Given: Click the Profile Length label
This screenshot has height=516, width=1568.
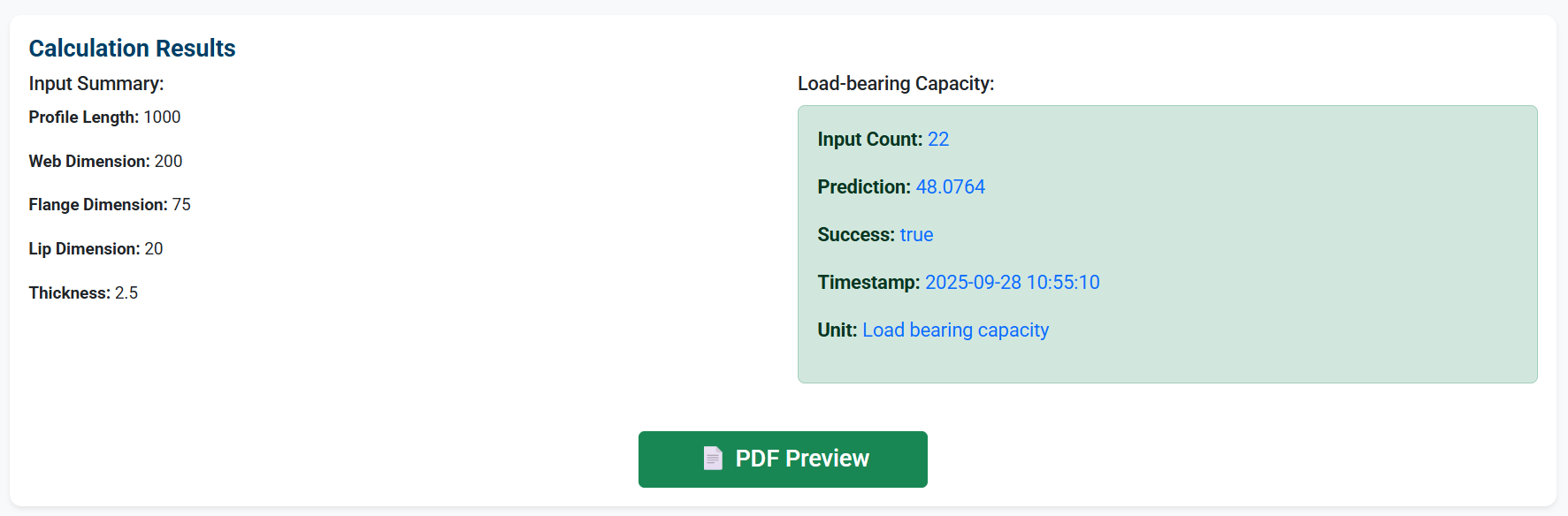Looking at the screenshot, I should tap(82, 117).
